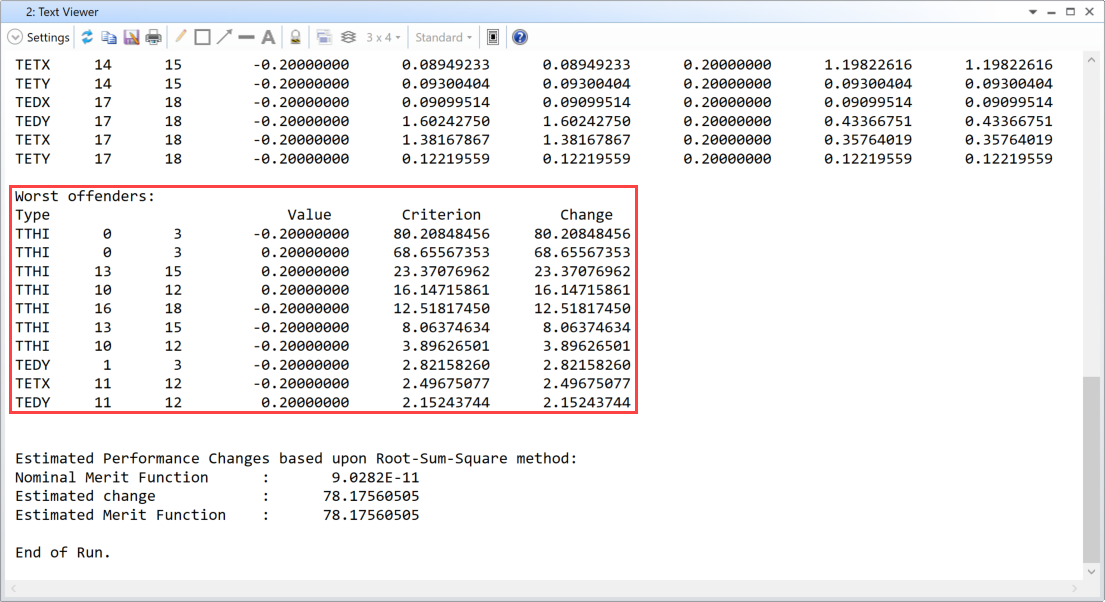The height and width of the screenshot is (602, 1105).
Task: Open the Help icon
Action: (x=520, y=37)
